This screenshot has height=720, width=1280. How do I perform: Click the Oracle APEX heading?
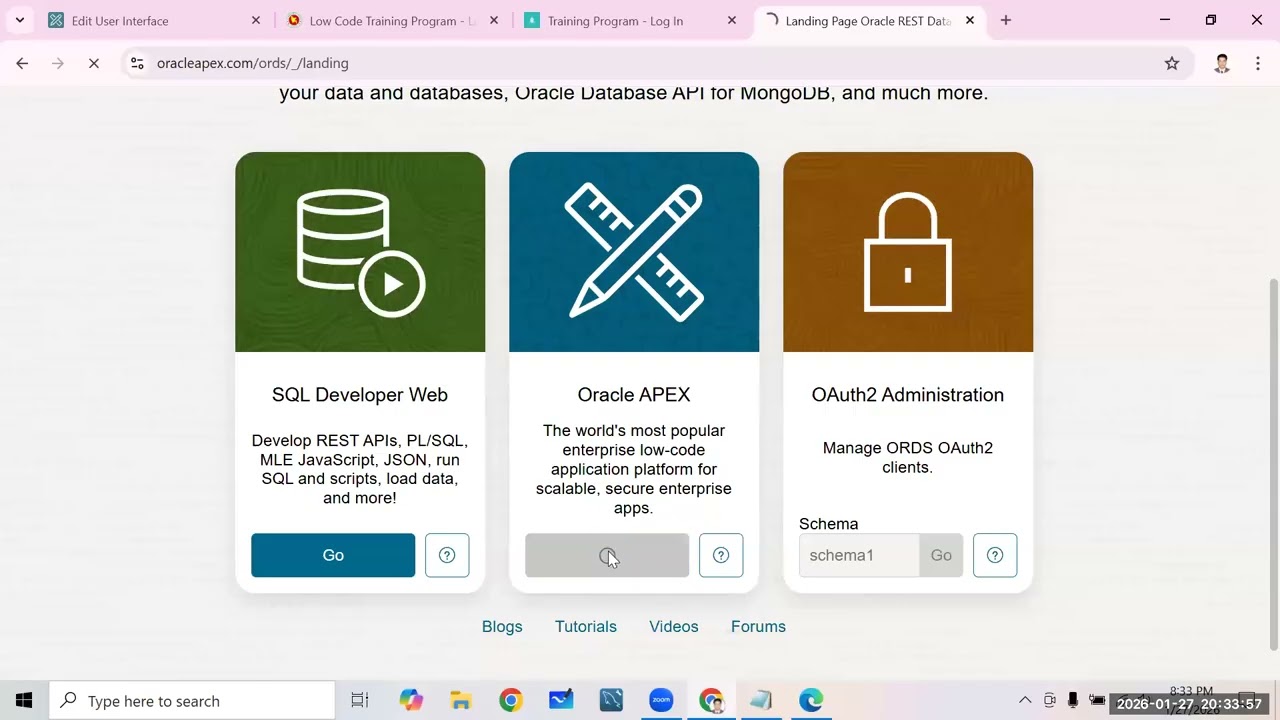pyautogui.click(x=634, y=395)
